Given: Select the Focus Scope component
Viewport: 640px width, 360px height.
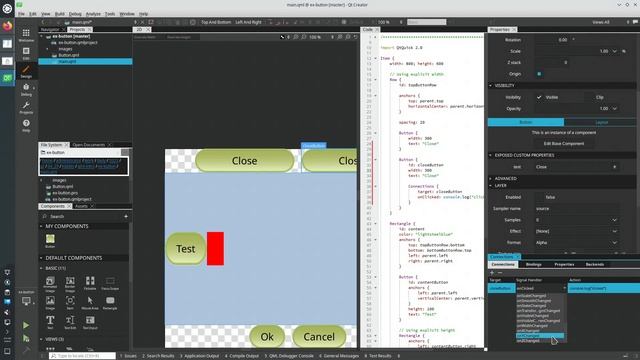Looking at the screenshot, I should [x=110, y=283].
